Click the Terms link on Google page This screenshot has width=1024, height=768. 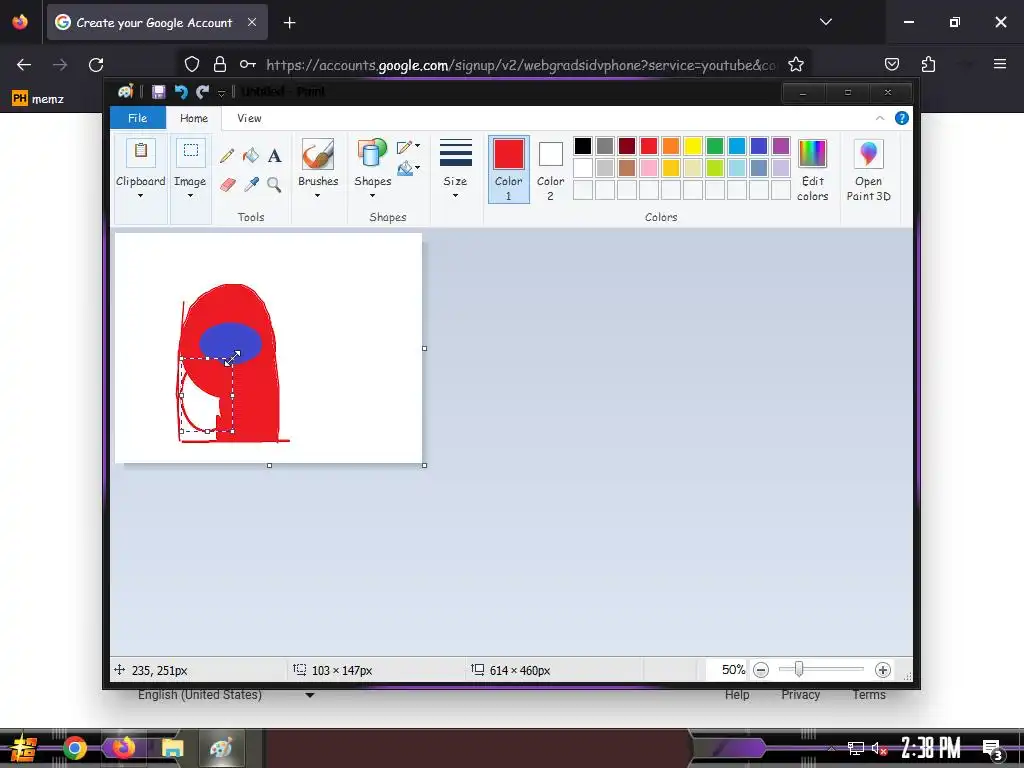tap(869, 695)
